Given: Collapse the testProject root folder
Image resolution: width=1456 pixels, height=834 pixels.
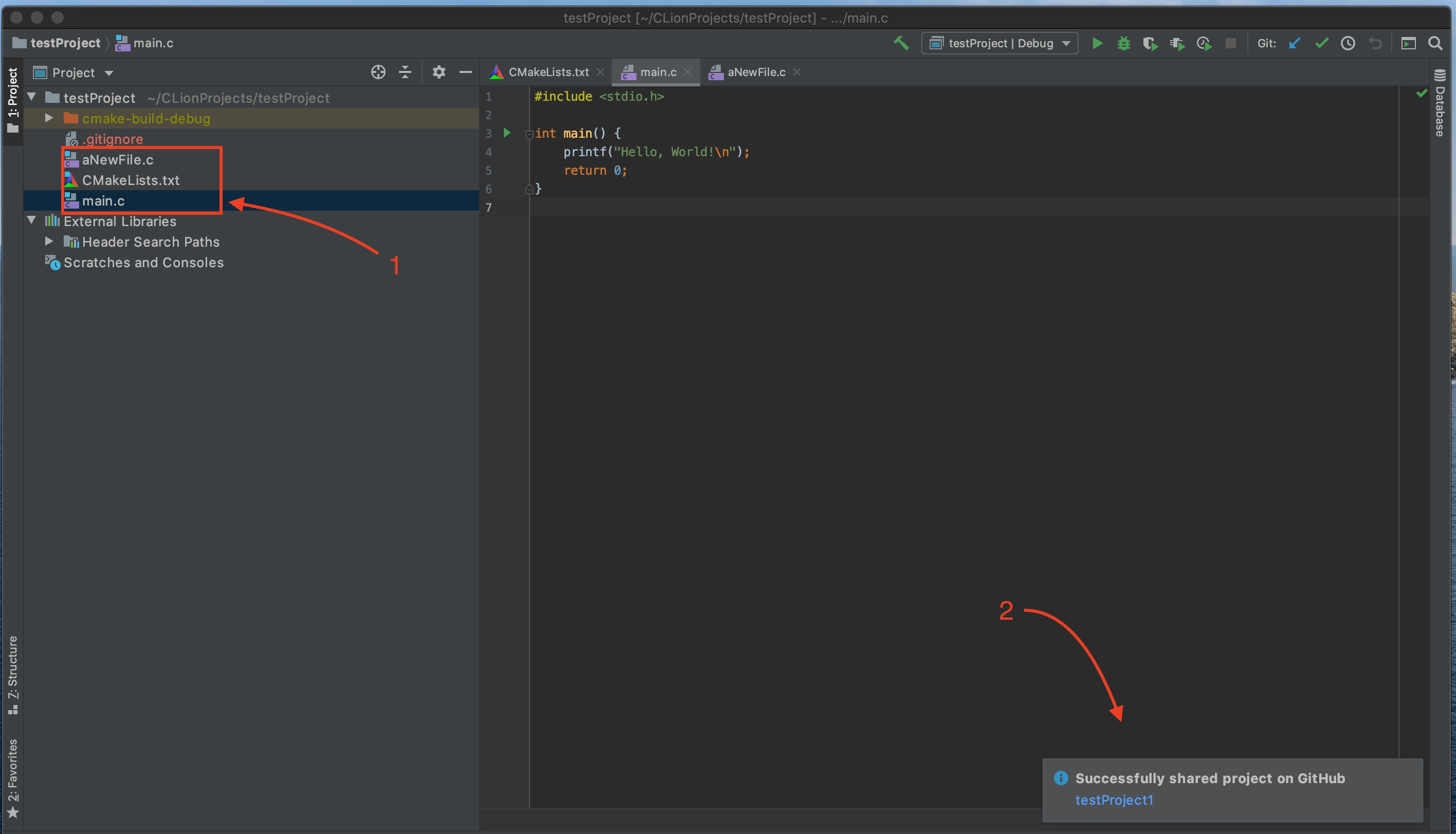Looking at the screenshot, I should [x=32, y=97].
